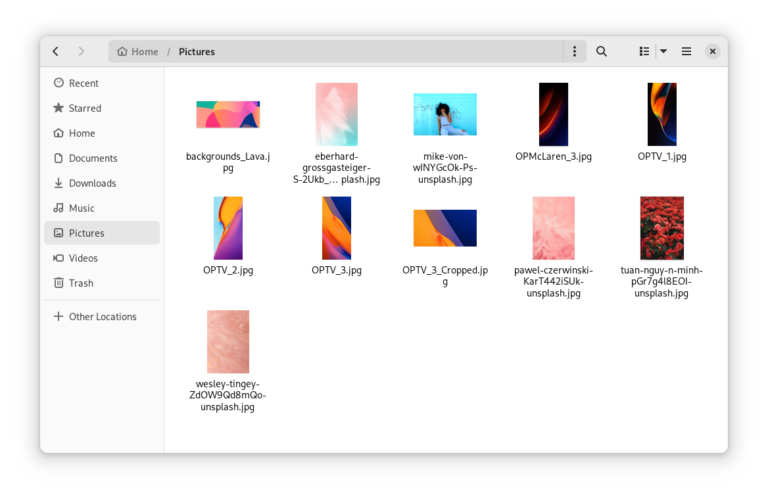Select OPTV_1.jpg thumbnail
The width and height of the screenshot is (768, 497).
[x=662, y=114]
